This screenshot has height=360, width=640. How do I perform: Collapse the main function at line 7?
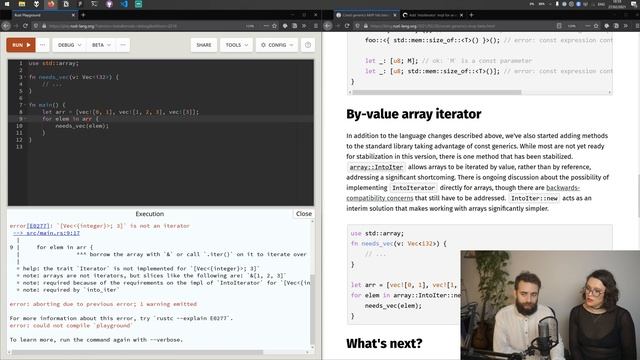point(25,105)
